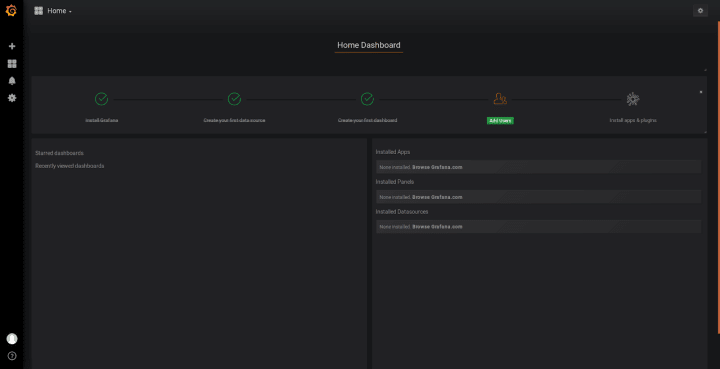Click the Starred dashboards heading

pyautogui.click(x=59, y=153)
